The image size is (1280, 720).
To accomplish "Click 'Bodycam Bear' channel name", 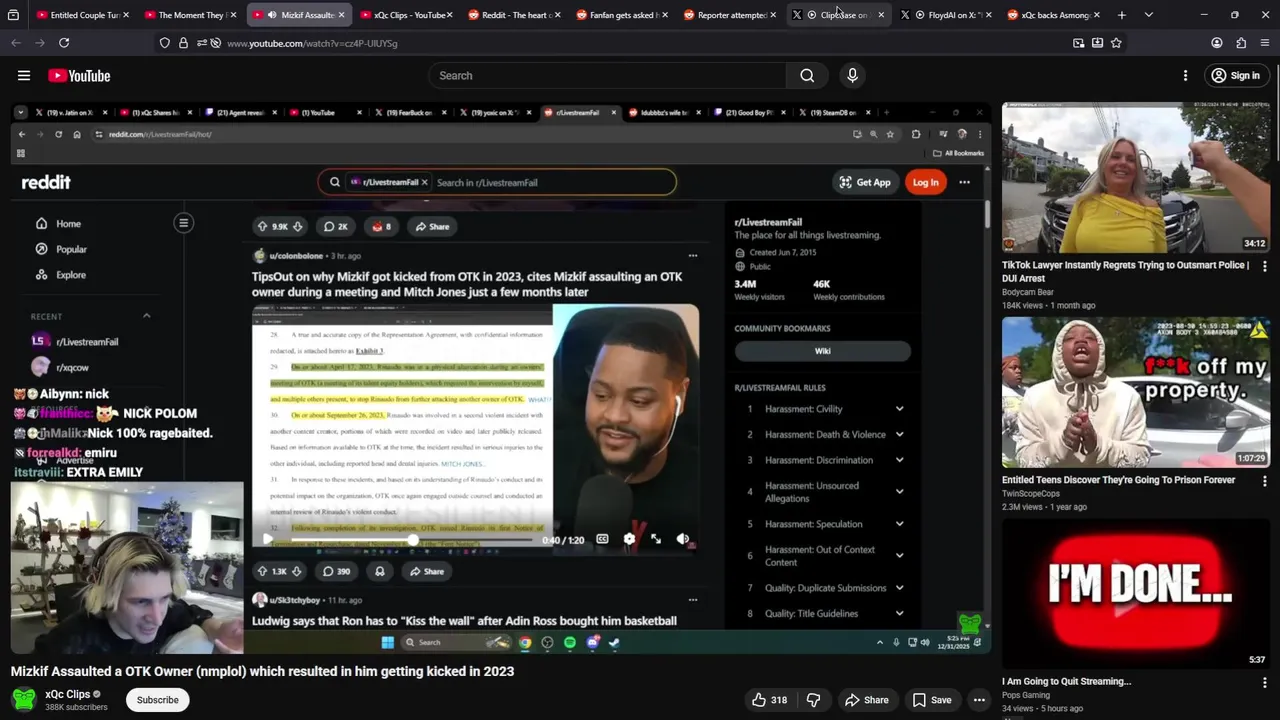I will click(1028, 292).
